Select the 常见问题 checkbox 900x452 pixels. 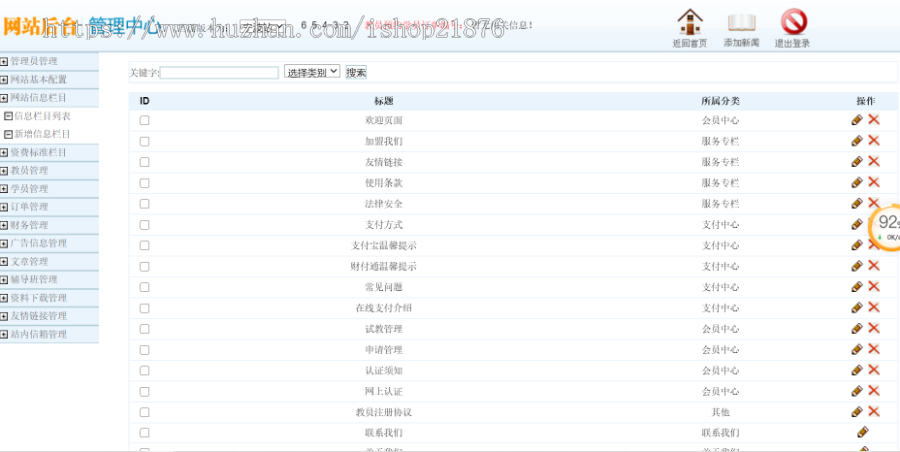tap(145, 287)
